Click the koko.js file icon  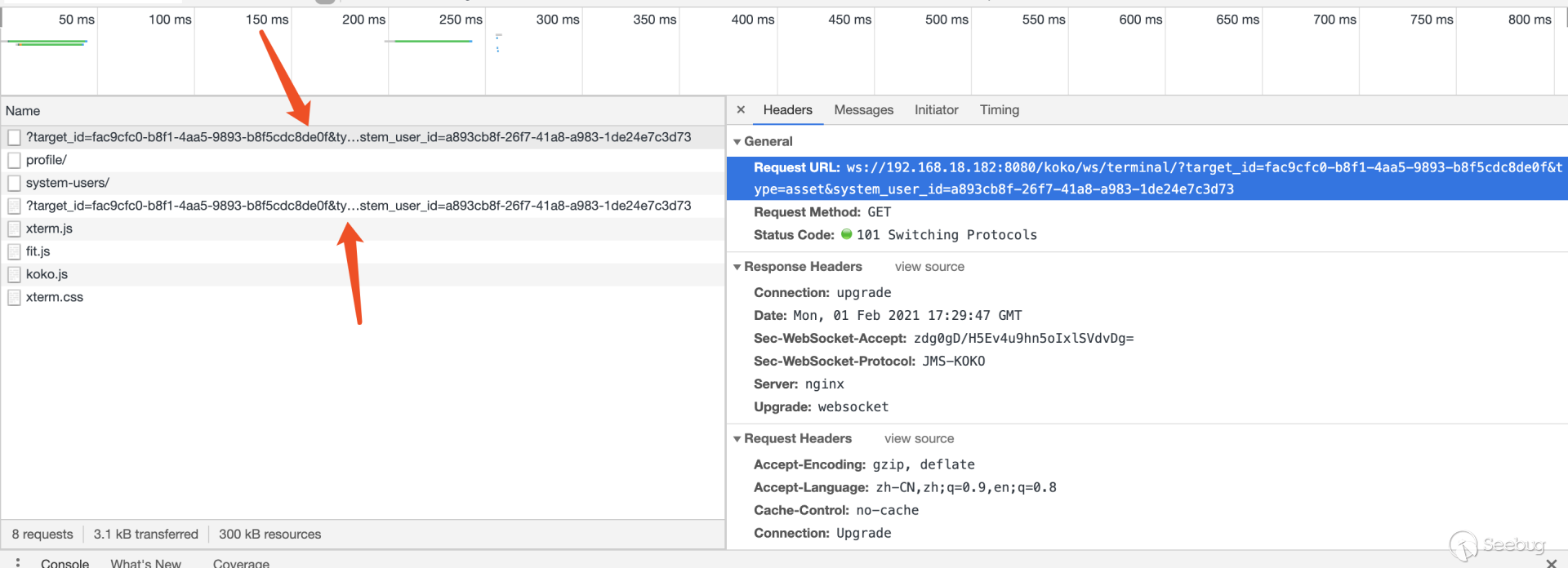[14, 275]
